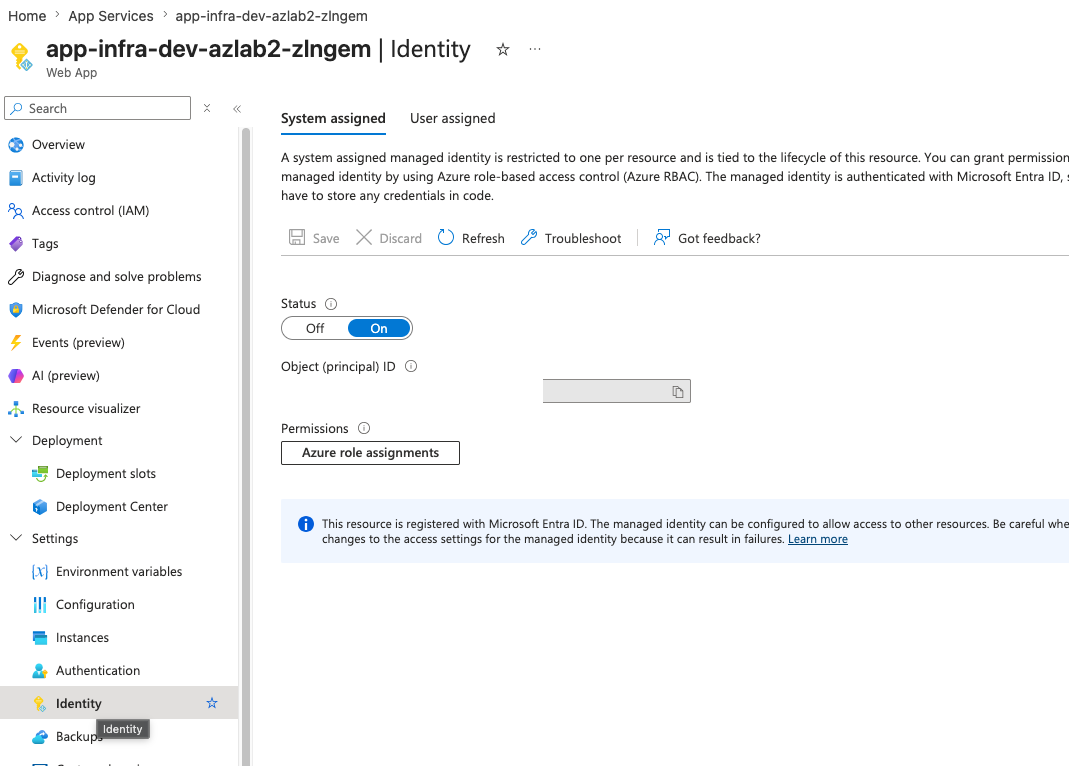Click the Microsoft Defender for Cloud shield icon
Screen dimensions: 1069x766
16,309
